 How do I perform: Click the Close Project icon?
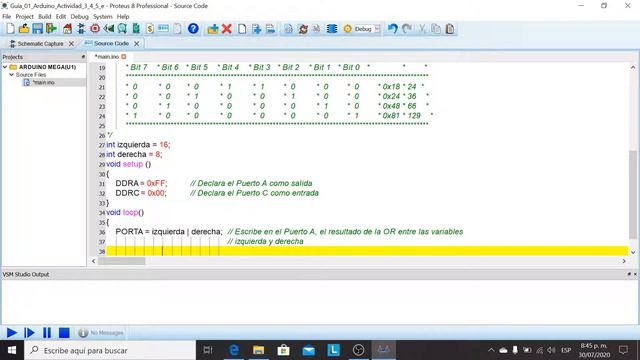(x=51, y=29)
